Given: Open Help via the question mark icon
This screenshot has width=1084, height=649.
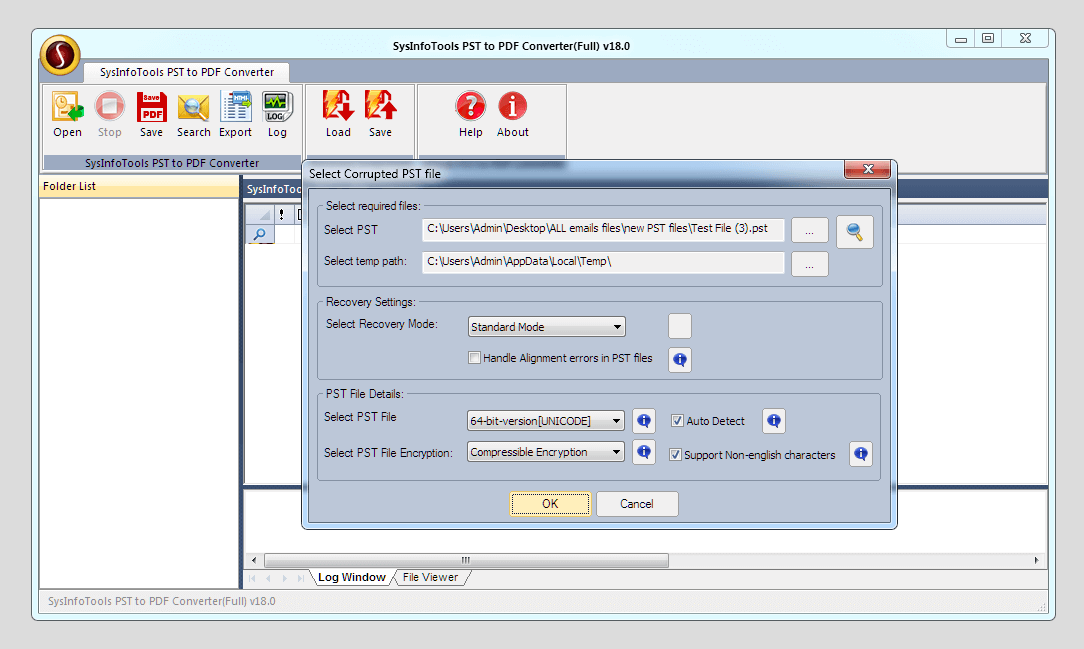Looking at the screenshot, I should coord(470,115).
